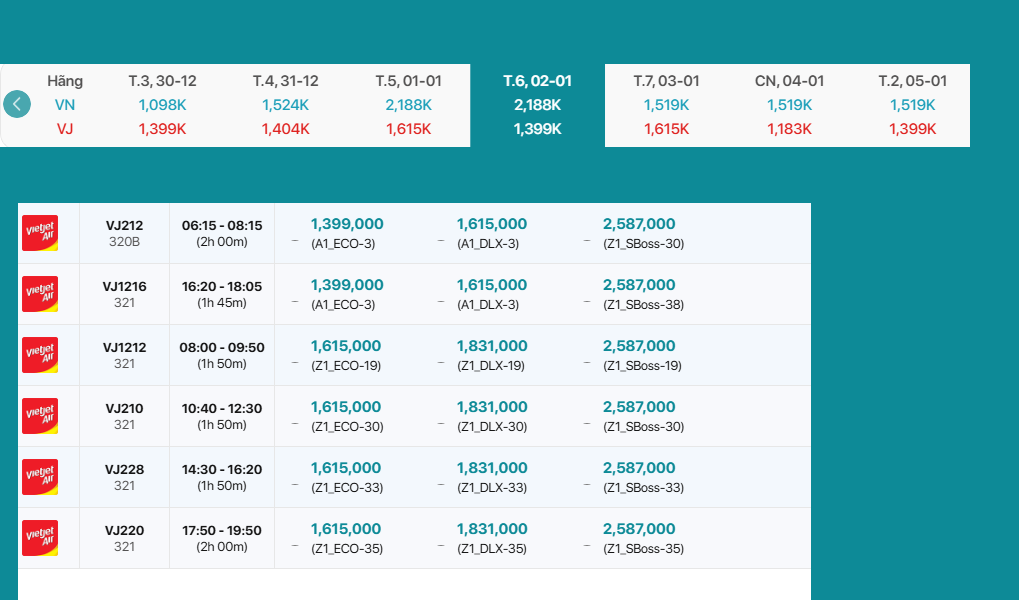Select the T.3, 30-12 date tab
Viewport: 1019px width, 600px height.
(162, 81)
